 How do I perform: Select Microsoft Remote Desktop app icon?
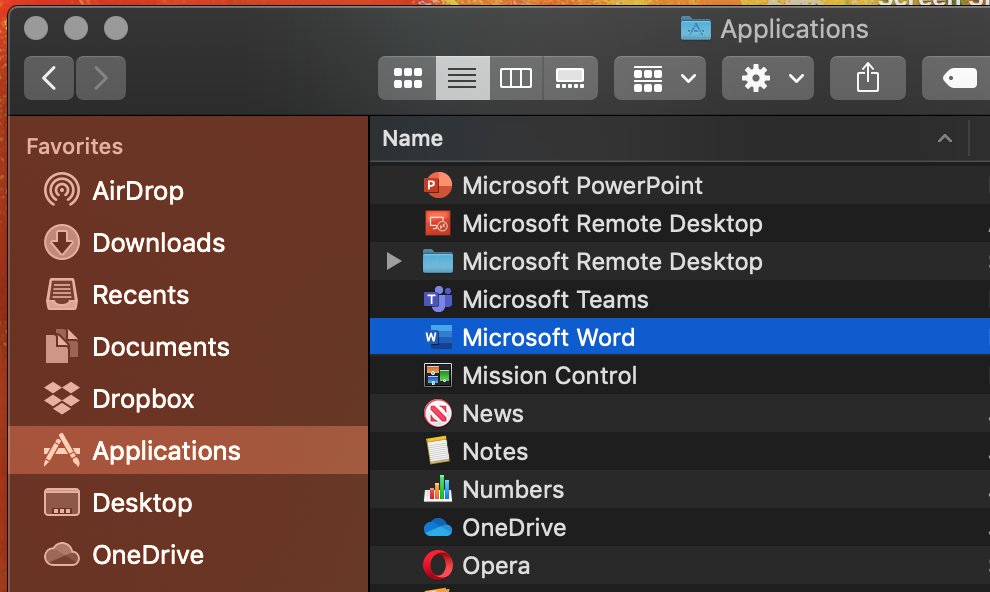click(438, 223)
